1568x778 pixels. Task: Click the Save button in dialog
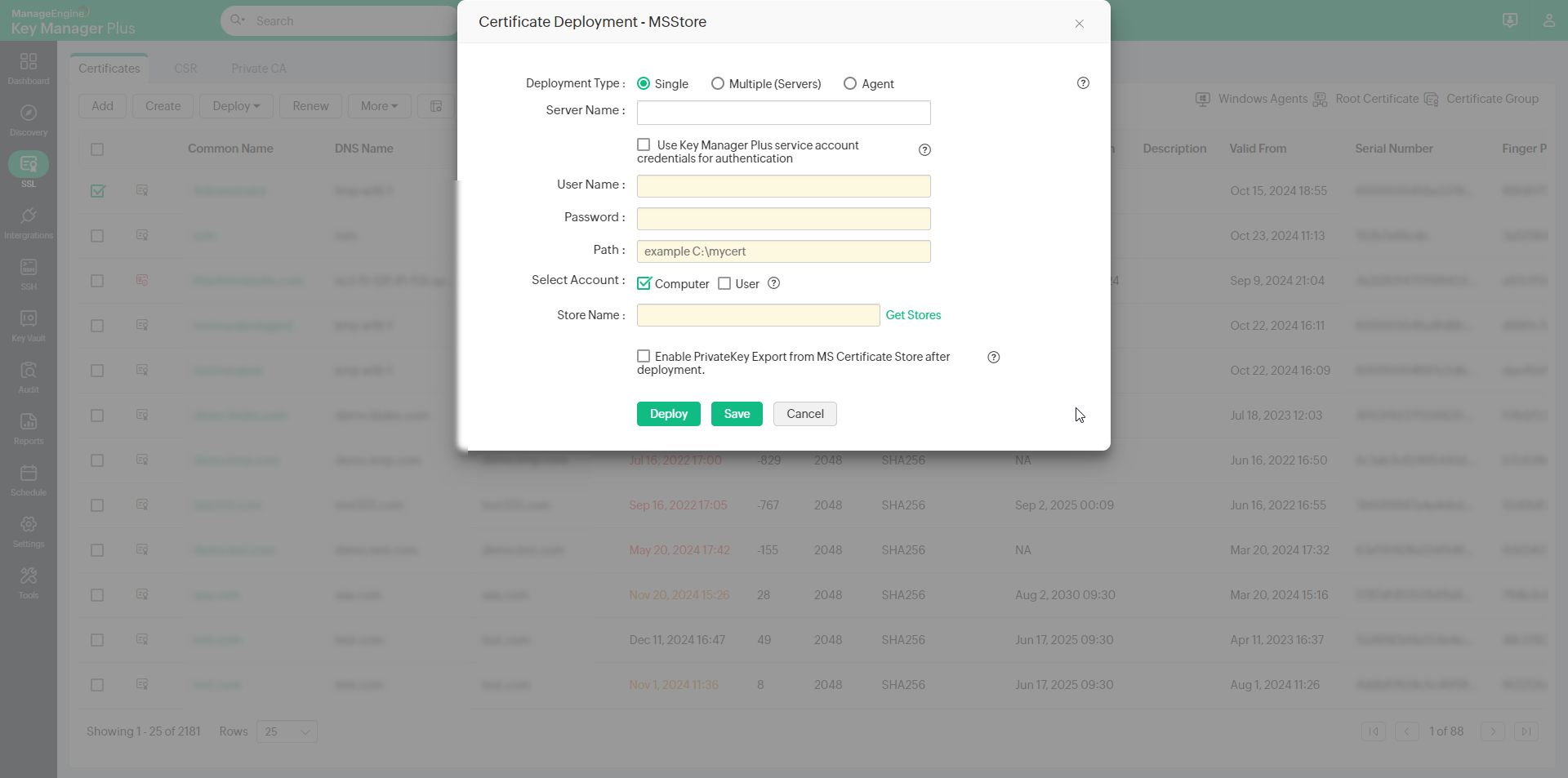(737, 414)
